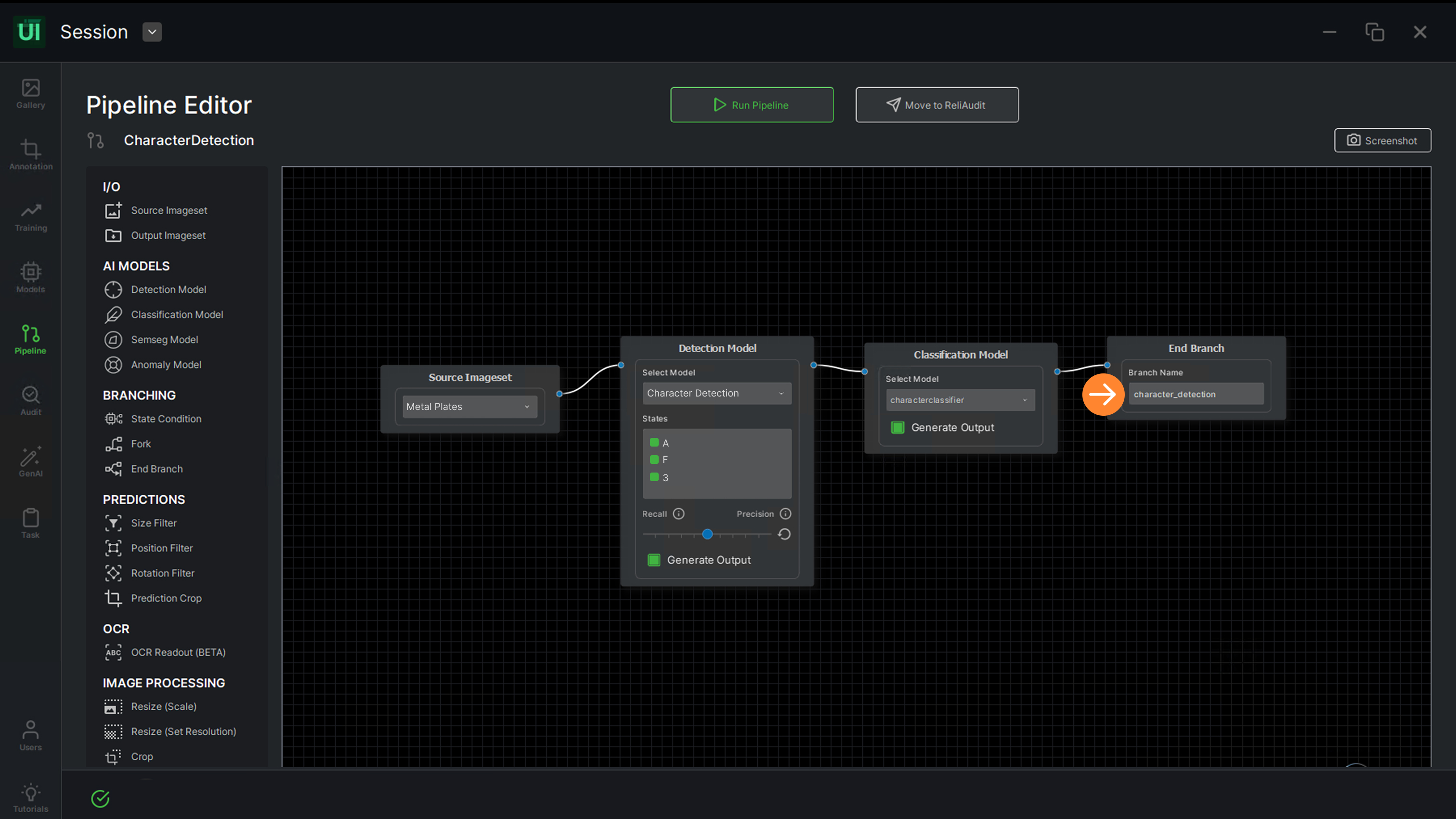This screenshot has height=819, width=1456.
Task: Reset the recall-precision slider with the refresh icon
Action: (x=784, y=534)
